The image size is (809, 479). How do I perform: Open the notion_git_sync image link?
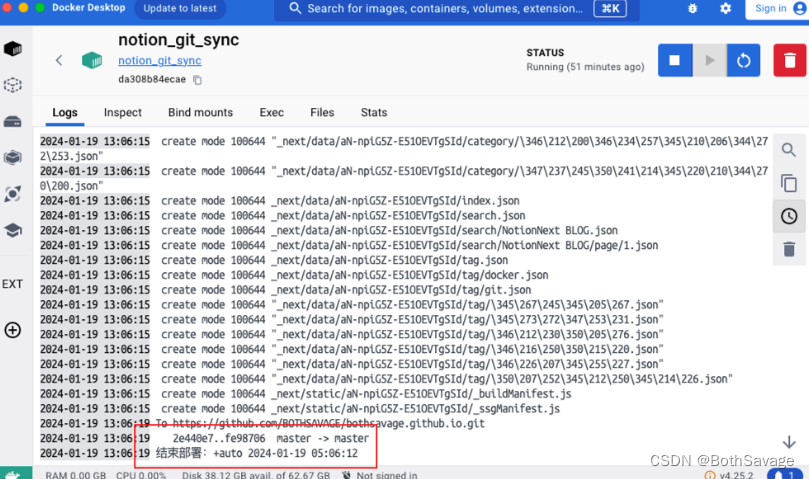coord(160,60)
